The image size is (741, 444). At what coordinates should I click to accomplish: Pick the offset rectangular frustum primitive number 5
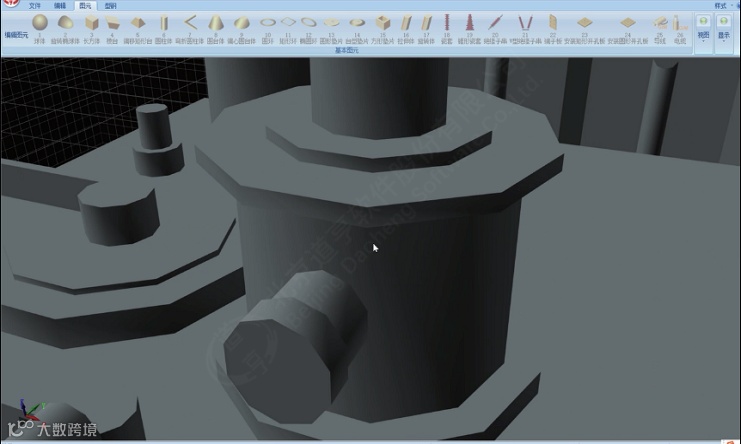pyautogui.click(x=138, y=28)
